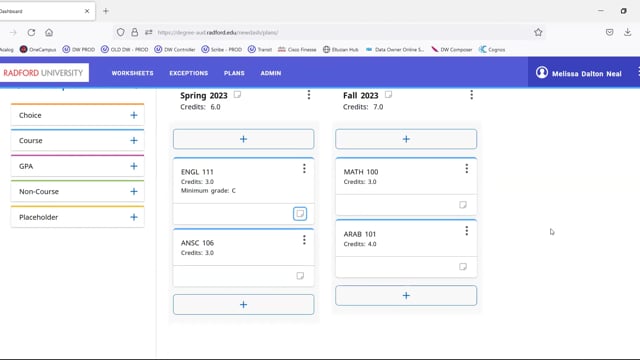Open the note icon on ENGL 111 card

point(300,213)
